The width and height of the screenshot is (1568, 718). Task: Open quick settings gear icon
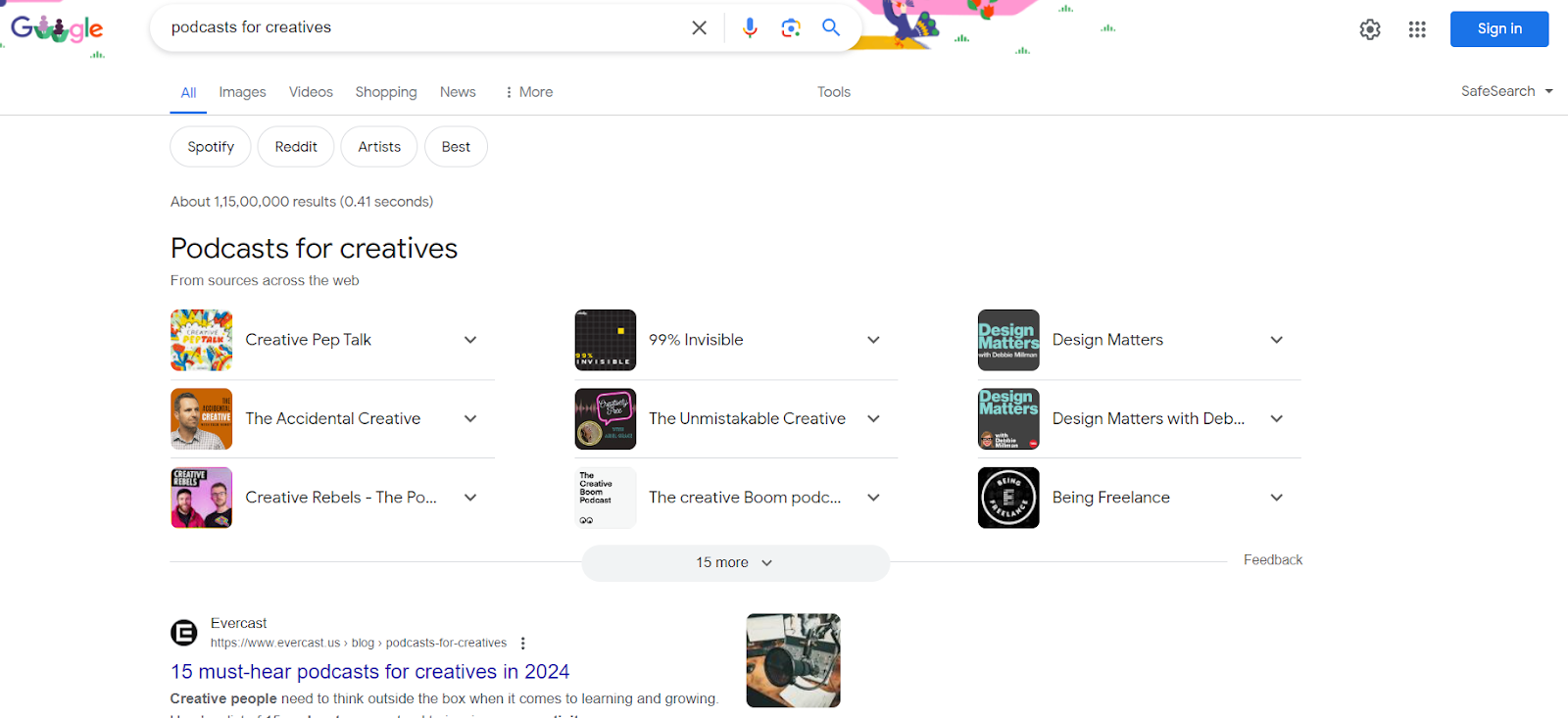click(x=1370, y=29)
